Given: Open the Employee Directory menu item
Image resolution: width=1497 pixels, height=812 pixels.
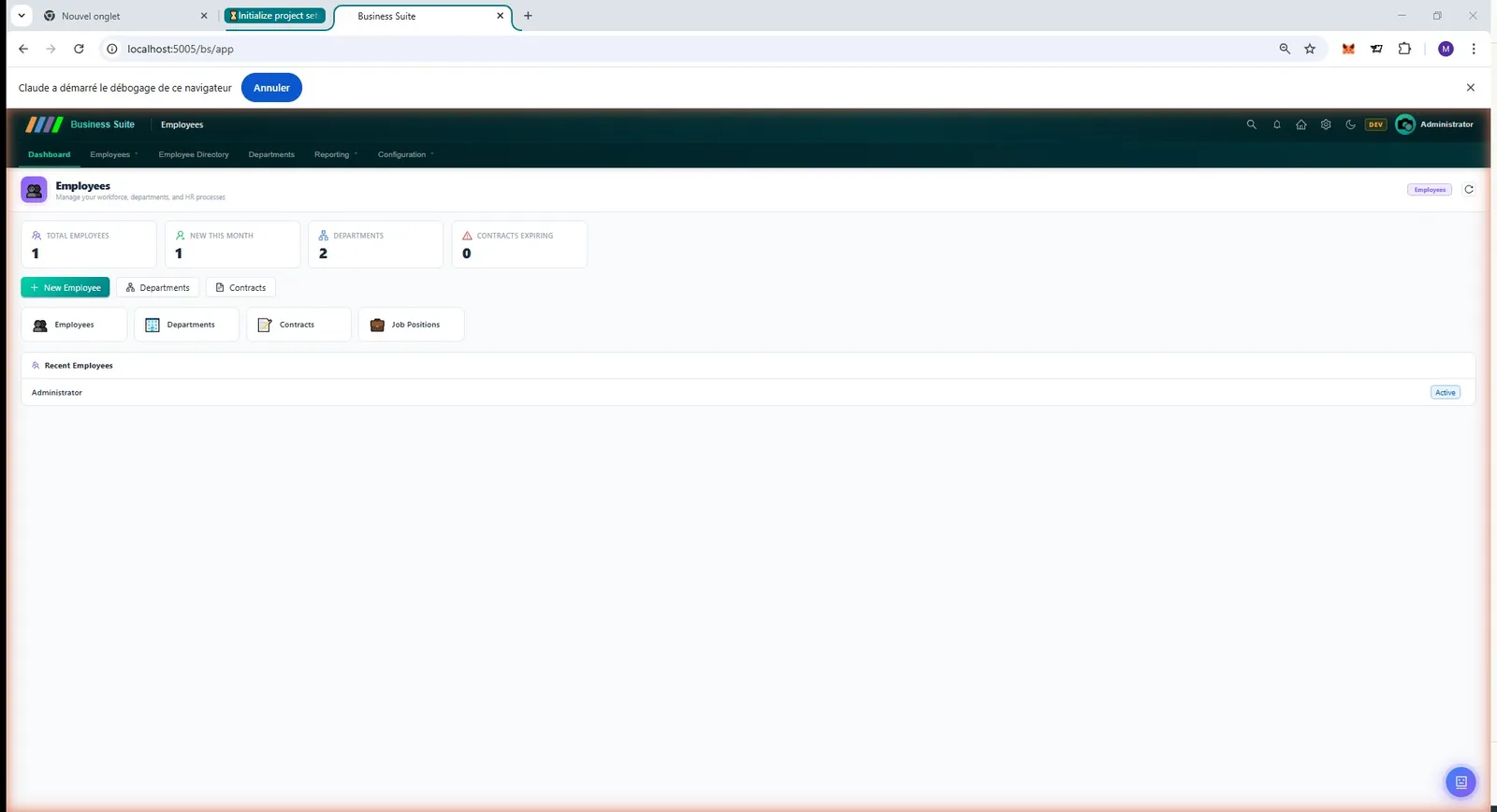Looking at the screenshot, I should tap(194, 154).
